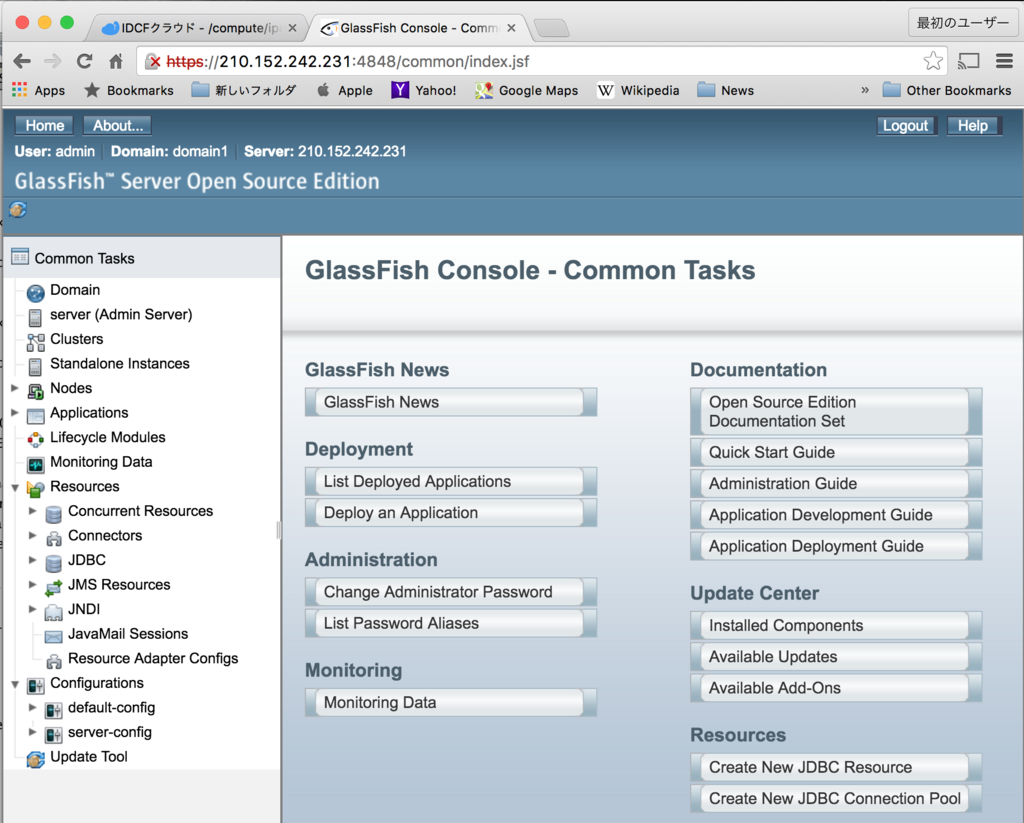Click the Standalone Instances icon

[x=35, y=366]
